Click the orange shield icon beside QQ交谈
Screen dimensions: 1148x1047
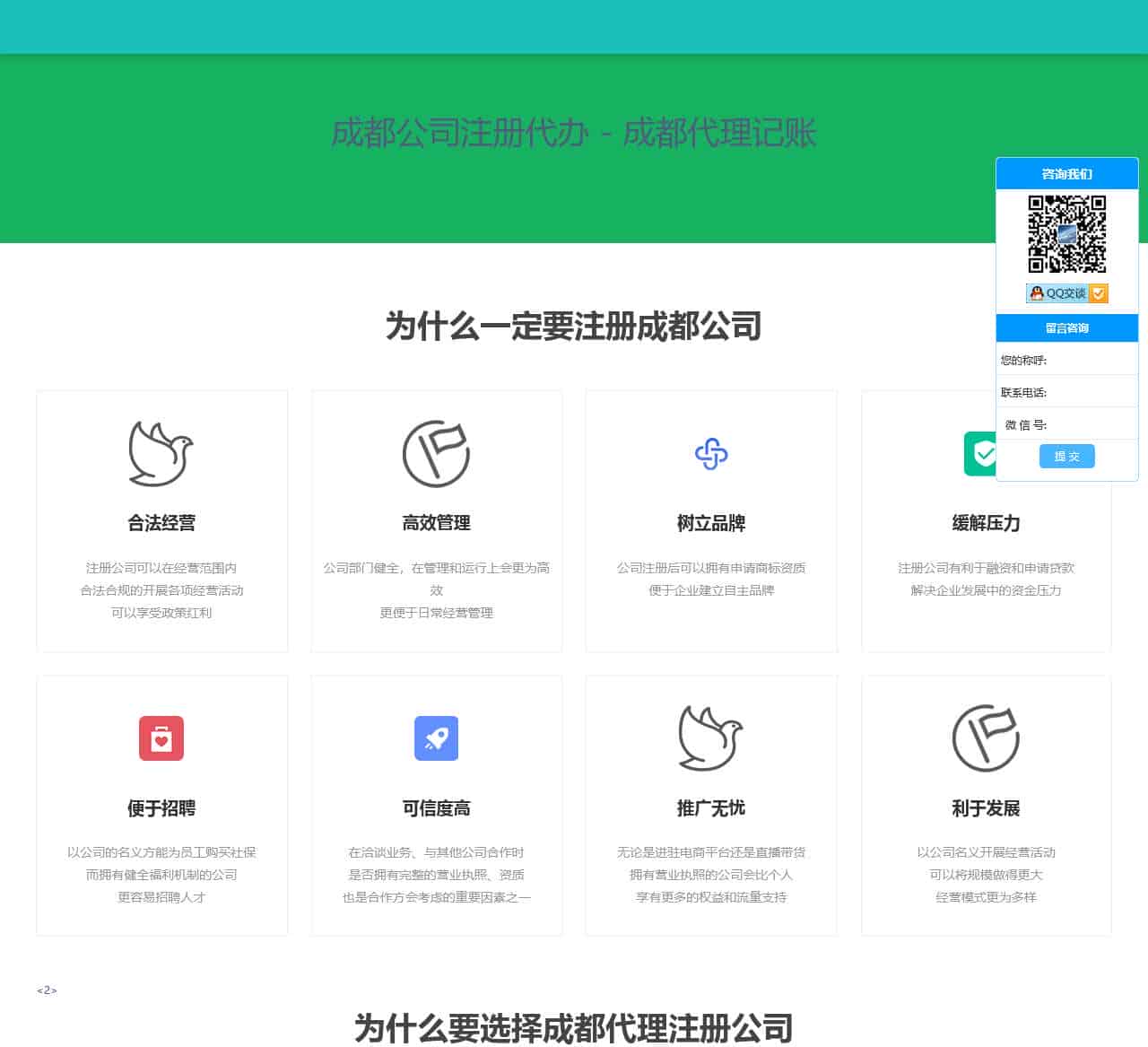click(x=1100, y=293)
